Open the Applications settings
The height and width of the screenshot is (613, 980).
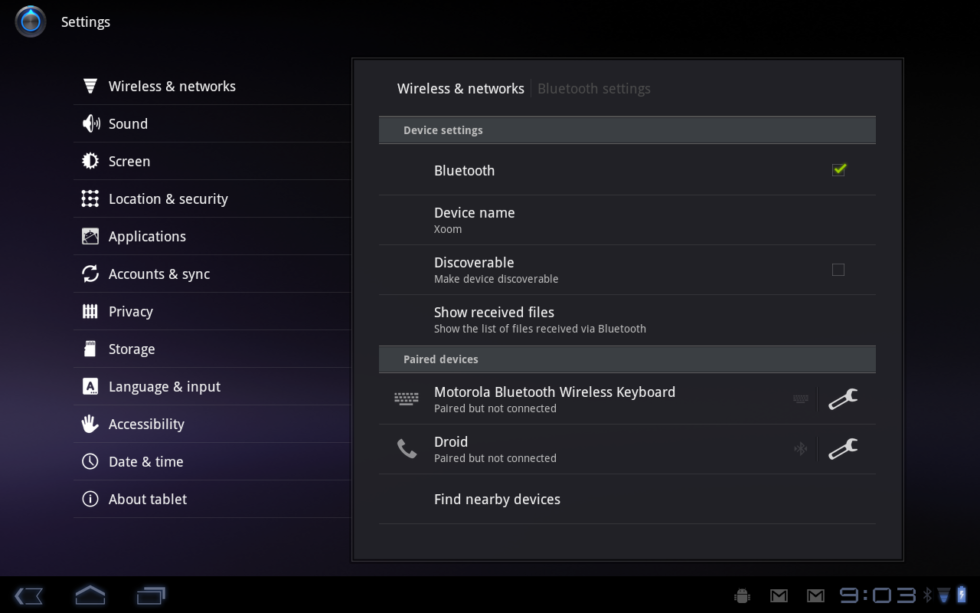(147, 237)
